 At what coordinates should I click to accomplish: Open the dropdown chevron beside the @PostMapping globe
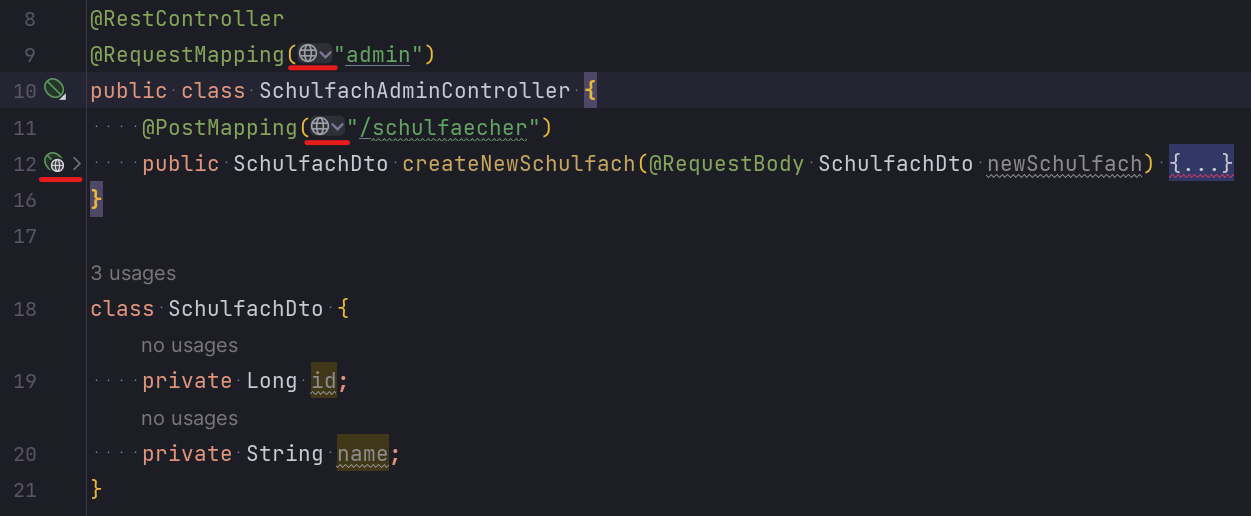point(338,127)
